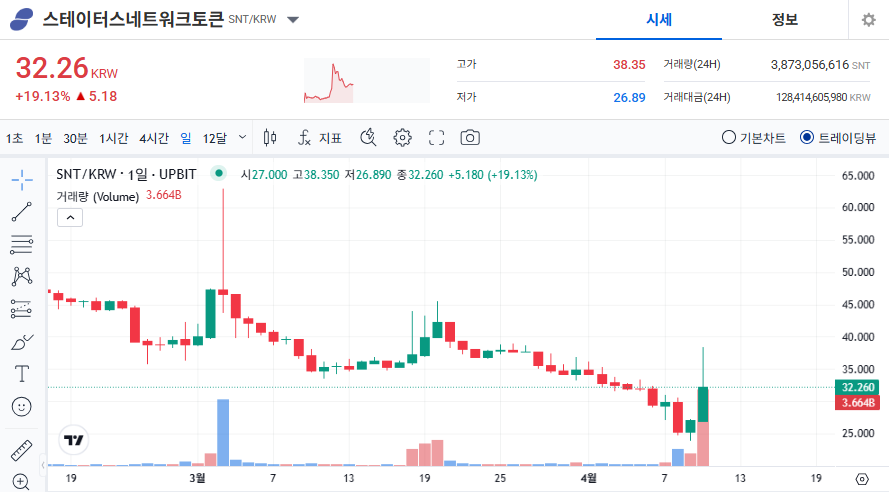The height and width of the screenshot is (492, 889).
Task: Collapse the indicator legend chevron
Action: pyautogui.click(x=70, y=218)
